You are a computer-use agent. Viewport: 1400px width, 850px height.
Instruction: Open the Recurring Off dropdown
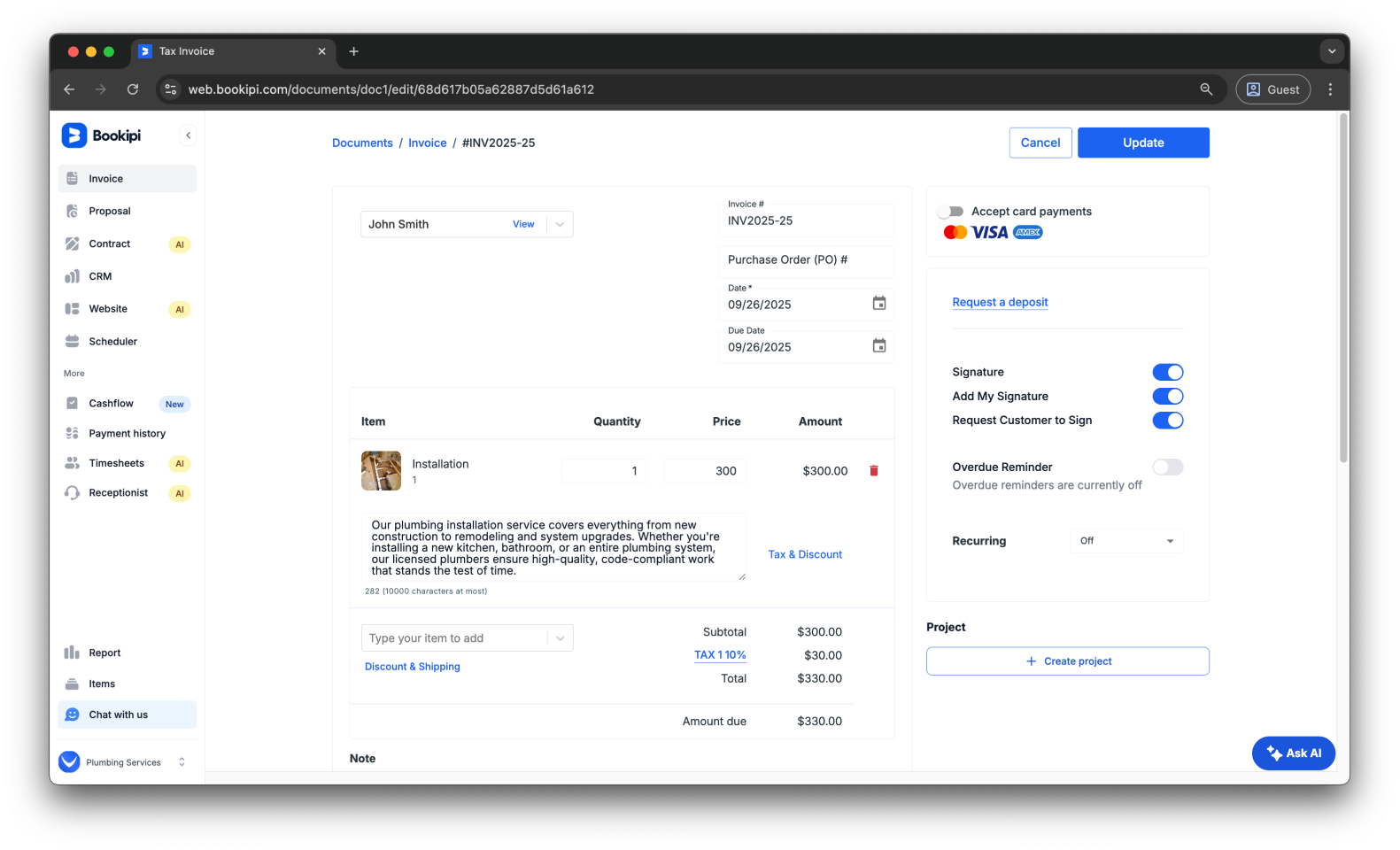point(1126,541)
